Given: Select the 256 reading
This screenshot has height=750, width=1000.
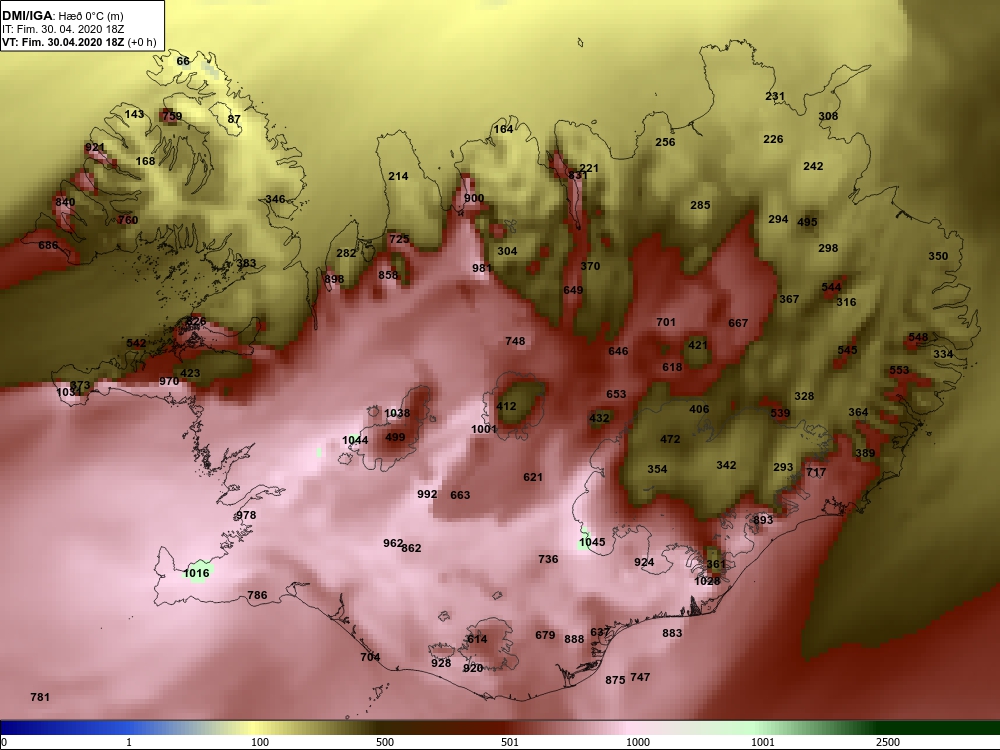Looking at the screenshot, I should [665, 142].
